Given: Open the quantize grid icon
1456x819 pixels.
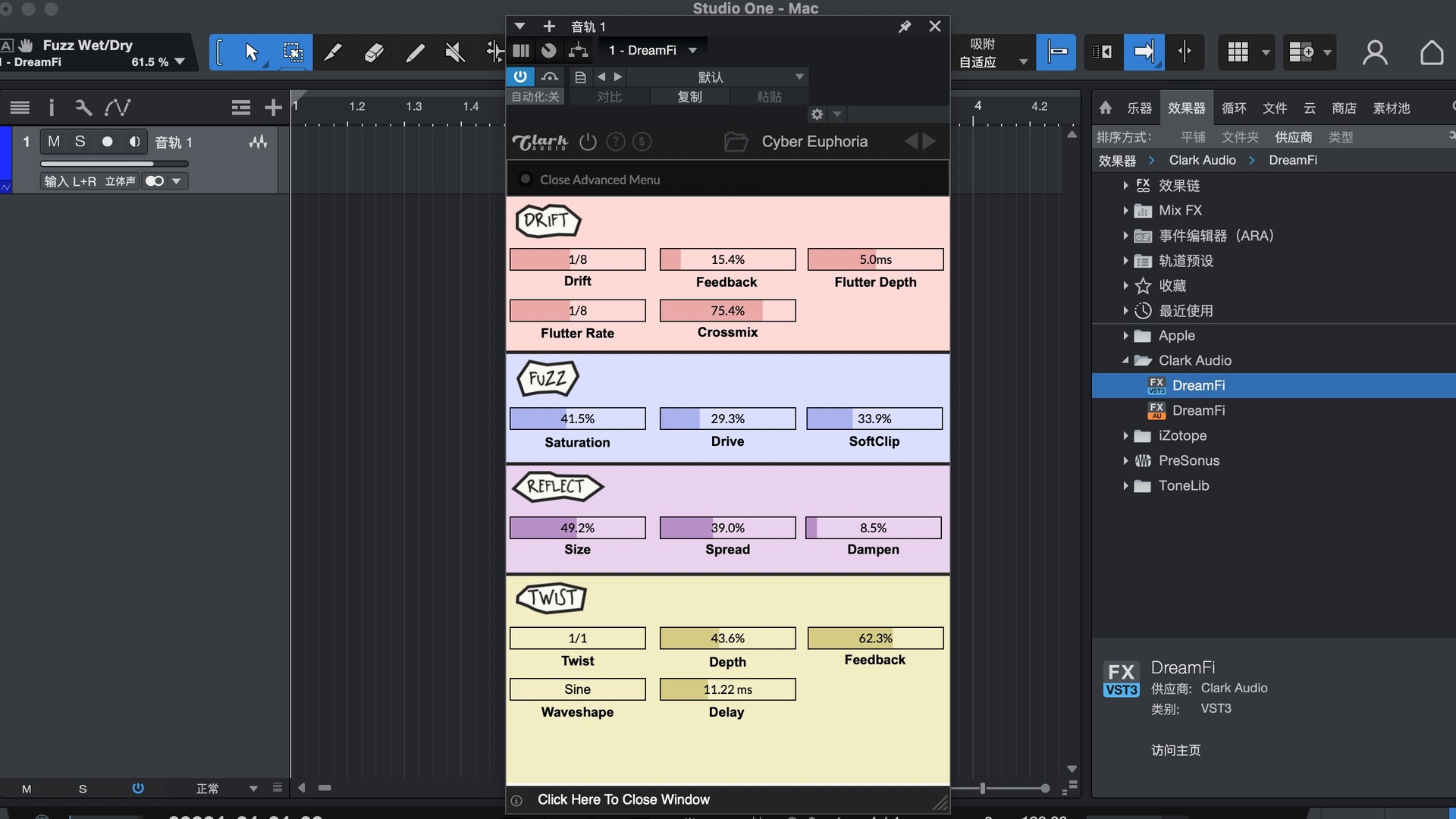Looking at the screenshot, I should point(1238,52).
